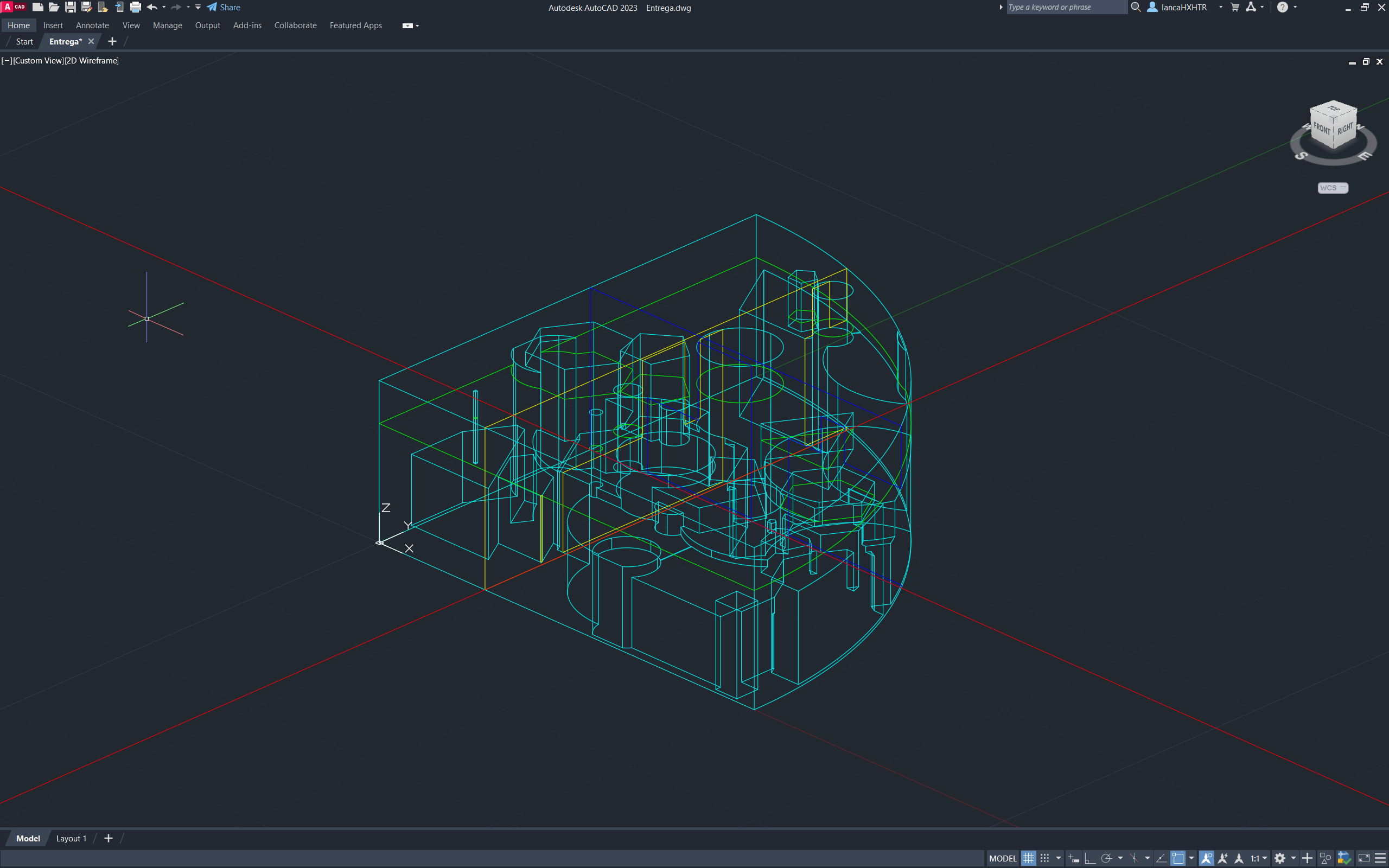This screenshot has width=1389, height=868.
Task: Click the RIGHT face of the ViewCube
Action: pyautogui.click(x=1345, y=130)
